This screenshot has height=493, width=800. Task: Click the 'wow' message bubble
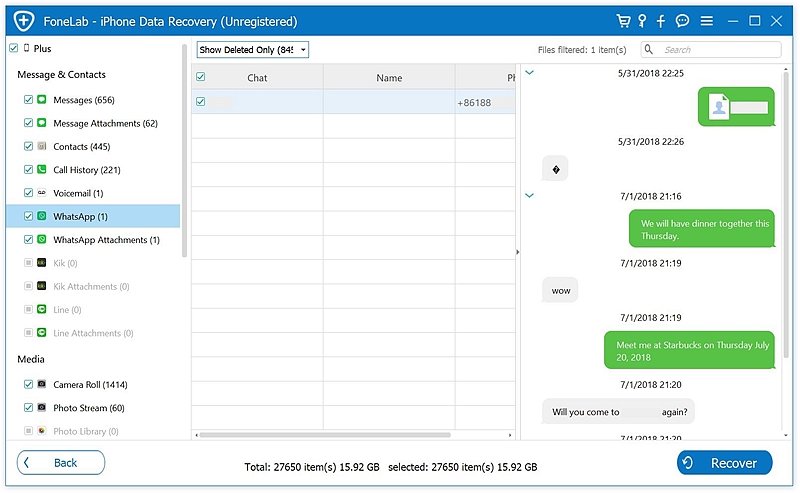click(x=560, y=290)
